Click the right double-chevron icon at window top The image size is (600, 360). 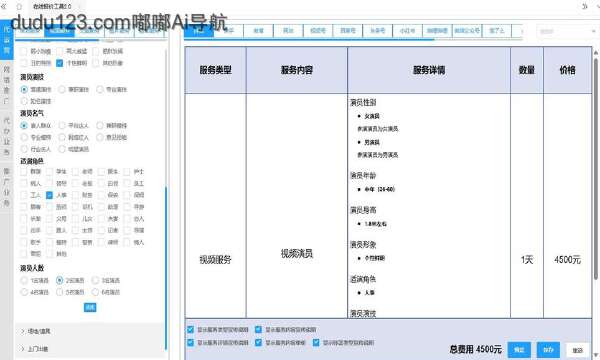coord(585,7)
